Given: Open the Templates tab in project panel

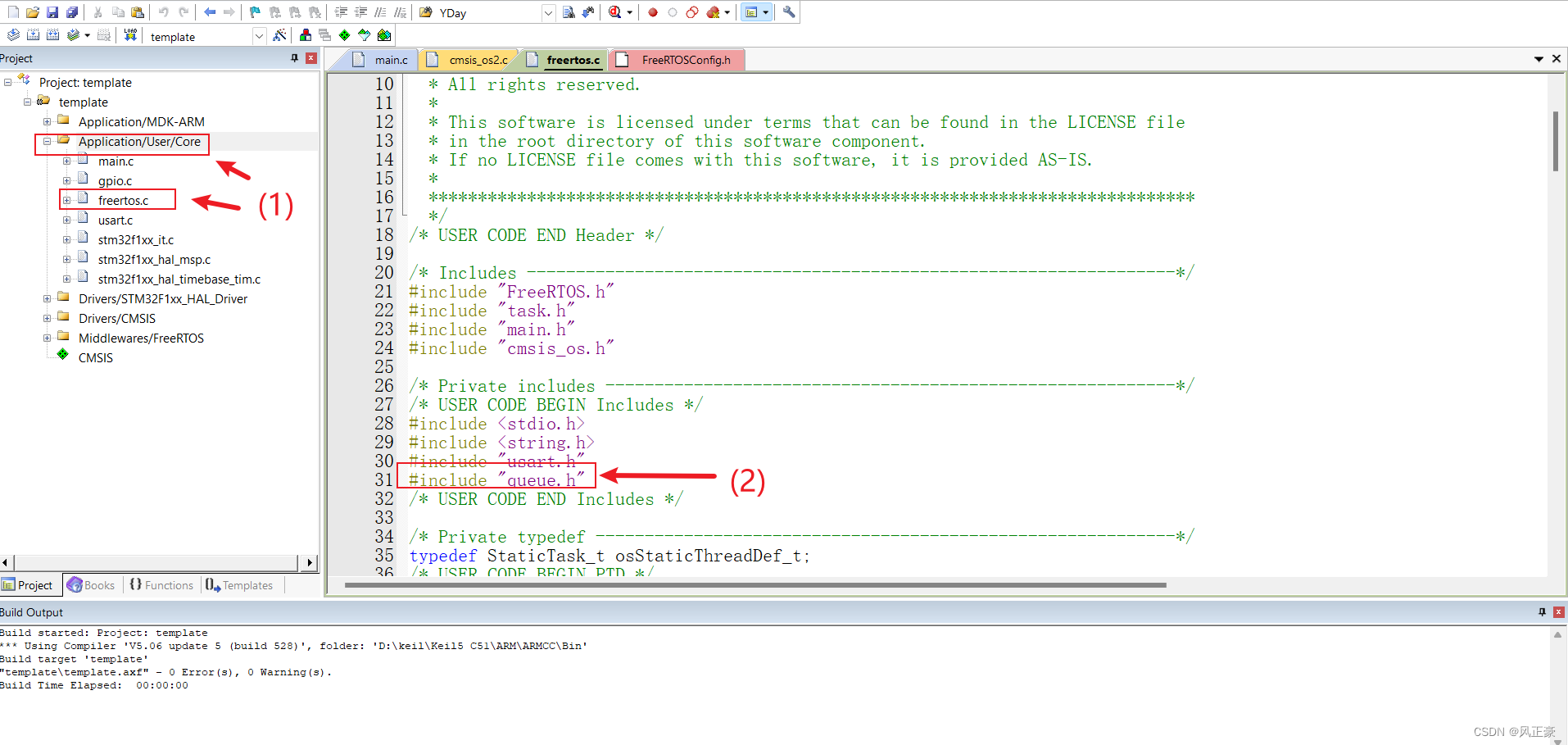Looking at the screenshot, I should [239, 585].
